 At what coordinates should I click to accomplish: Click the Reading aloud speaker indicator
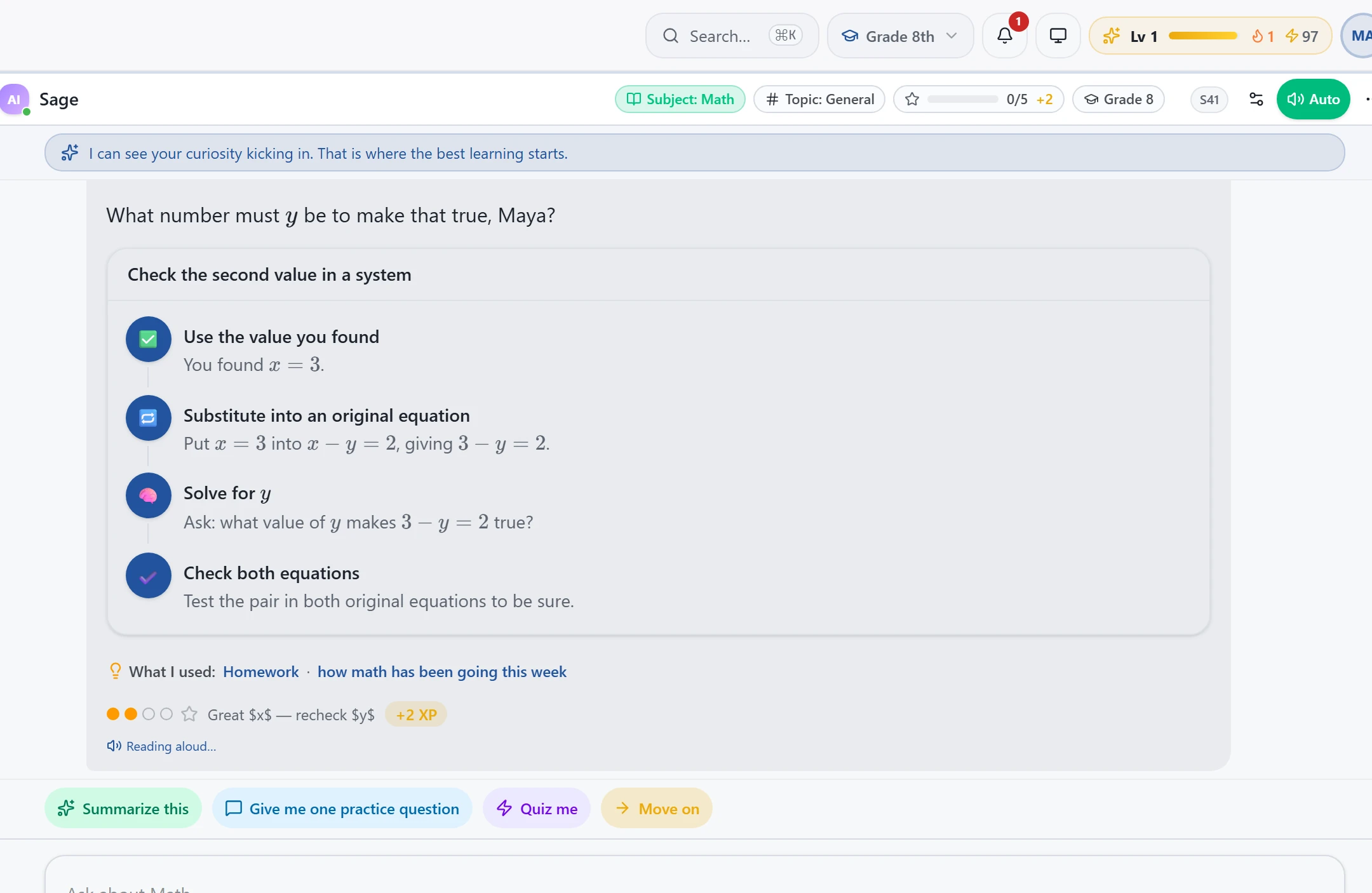(x=161, y=746)
